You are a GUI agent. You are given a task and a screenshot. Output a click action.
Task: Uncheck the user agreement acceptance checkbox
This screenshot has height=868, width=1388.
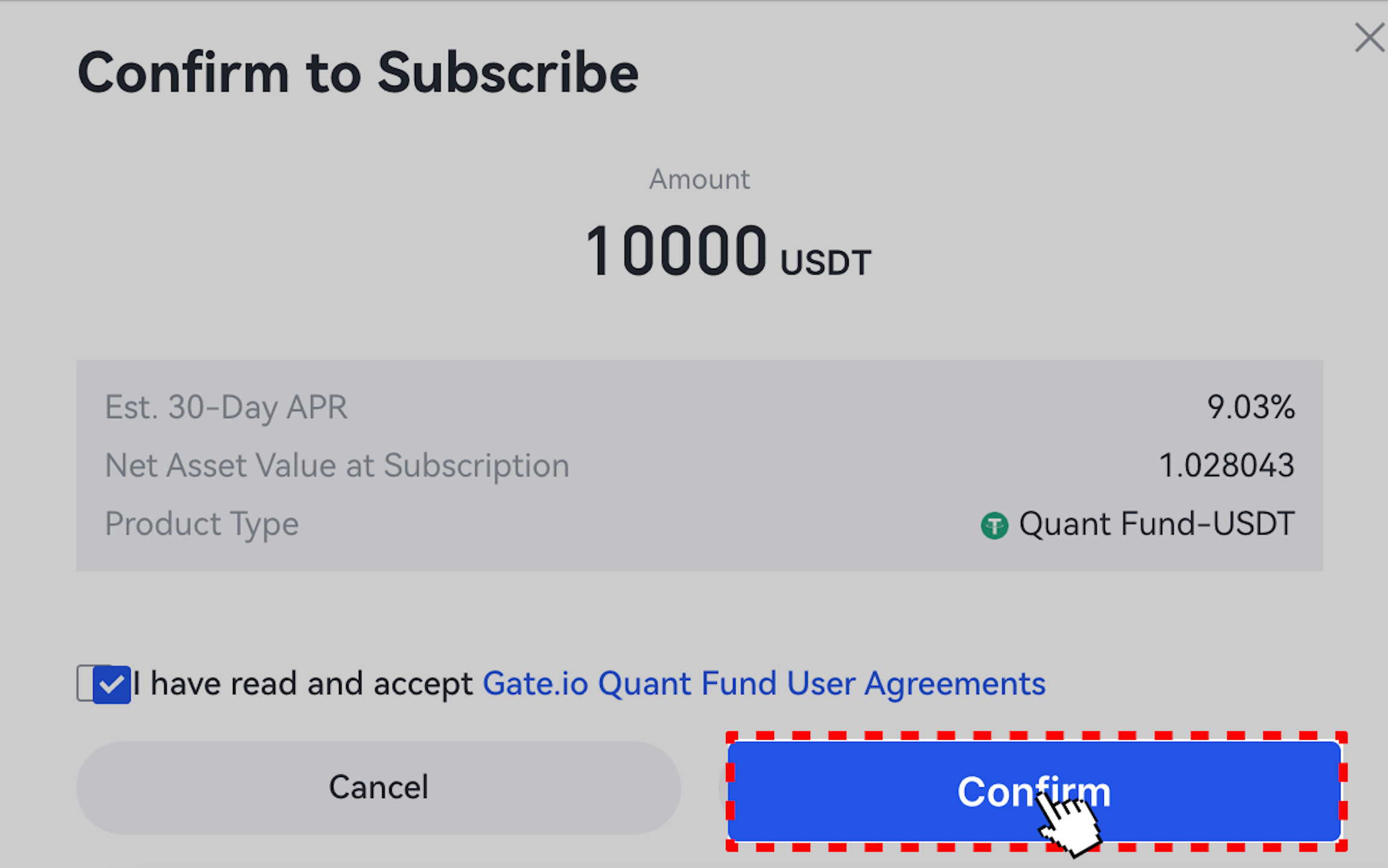coord(111,684)
